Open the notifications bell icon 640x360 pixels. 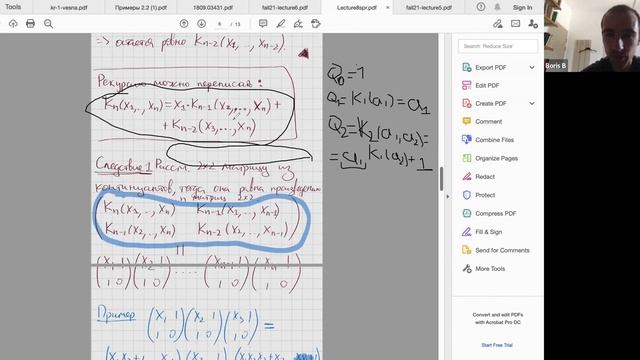point(497,7)
